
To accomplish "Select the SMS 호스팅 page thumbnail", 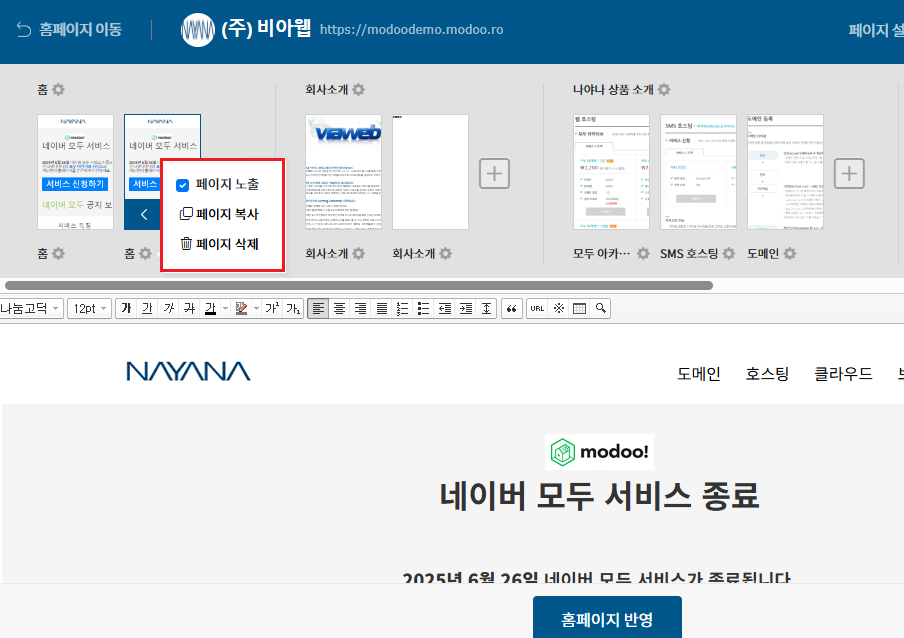I will pos(699,172).
